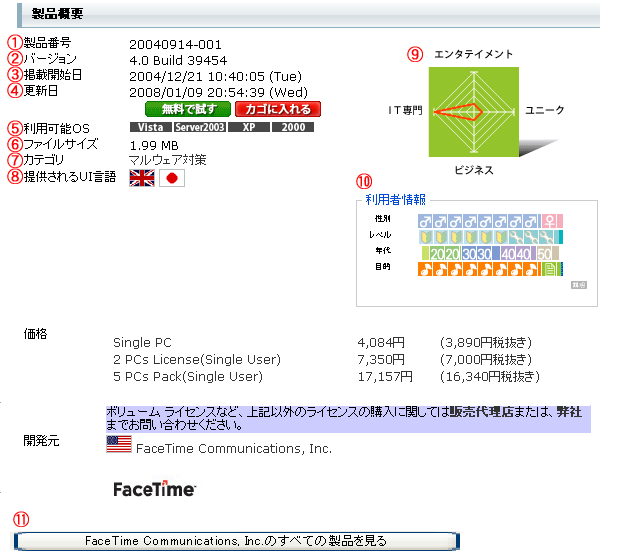Select the XP OS badge
The height and width of the screenshot is (554, 617).
(249, 127)
